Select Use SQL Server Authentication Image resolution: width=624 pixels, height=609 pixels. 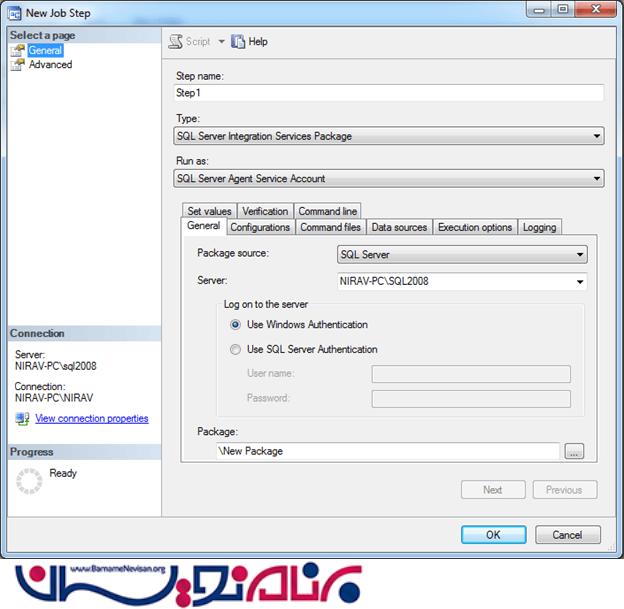click(x=235, y=349)
